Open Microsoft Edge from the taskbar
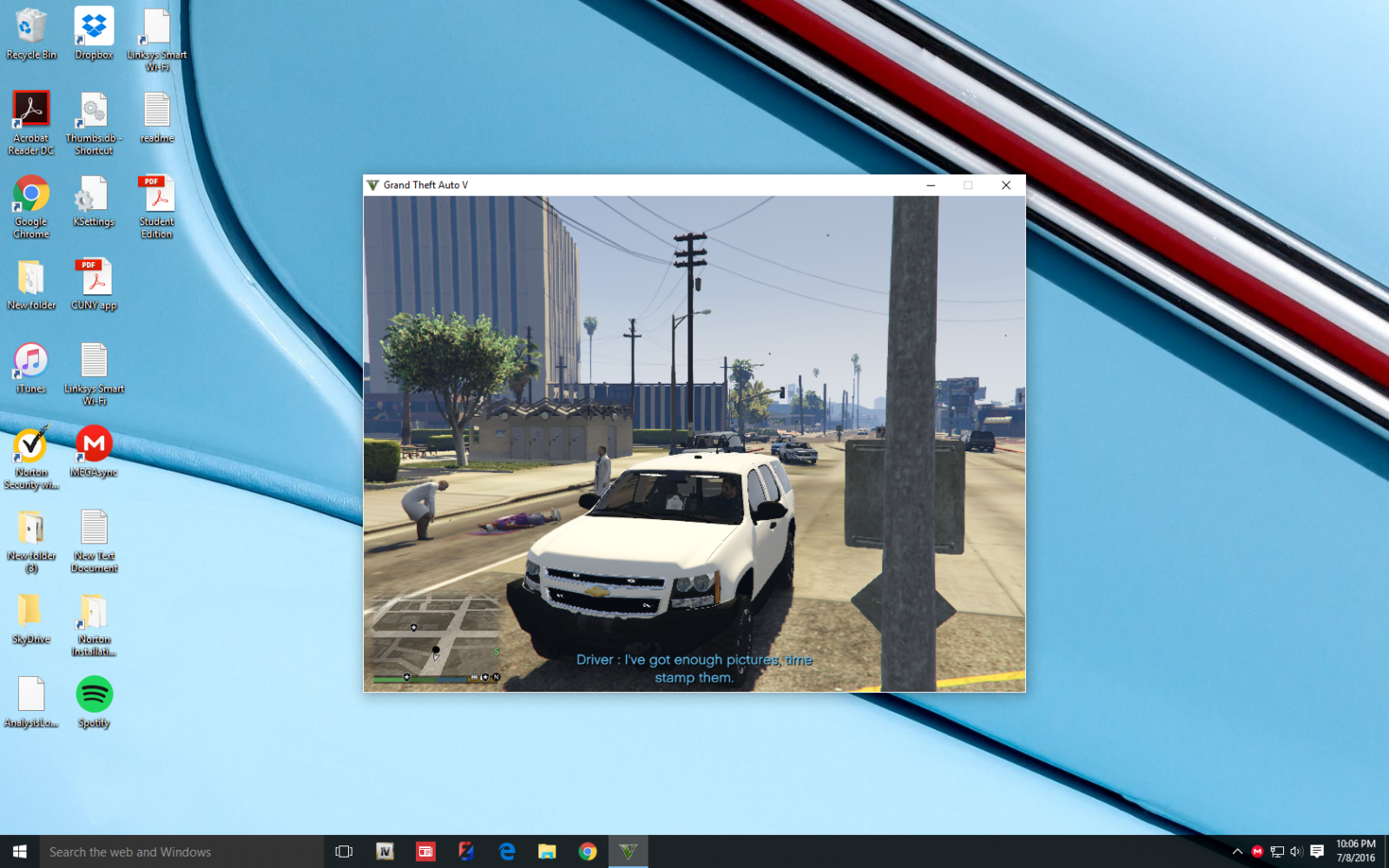Viewport: 1389px width, 868px height. pos(507,852)
